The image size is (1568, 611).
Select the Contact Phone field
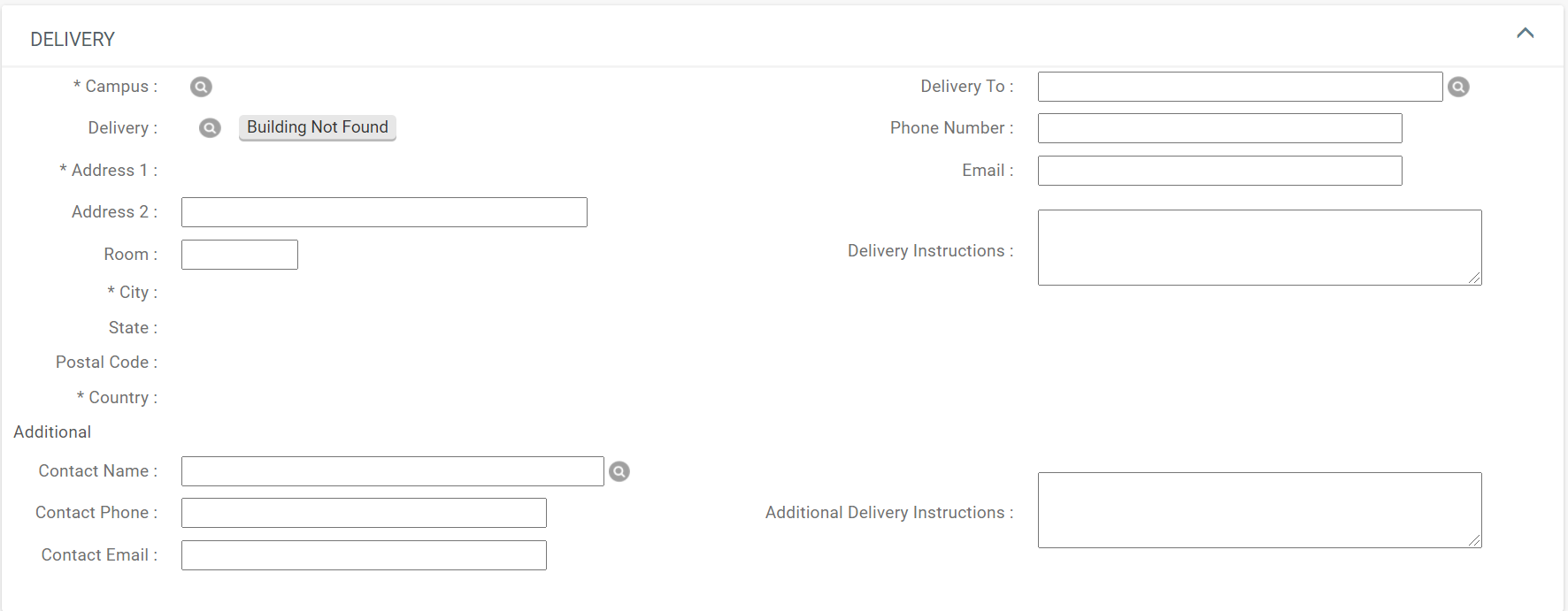click(x=364, y=513)
